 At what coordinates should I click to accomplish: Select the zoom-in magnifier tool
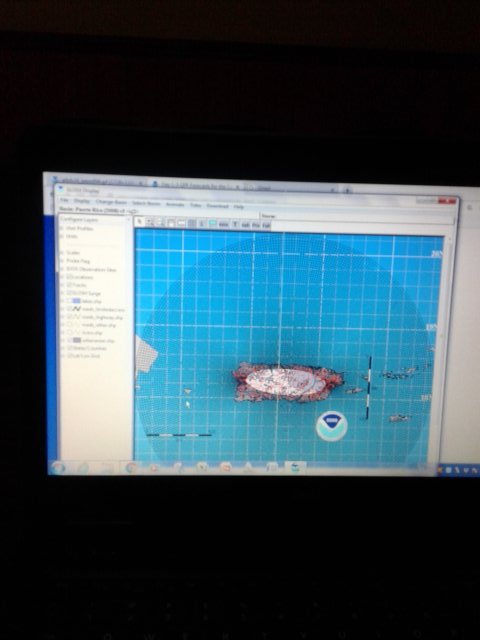click(x=150, y=222)
